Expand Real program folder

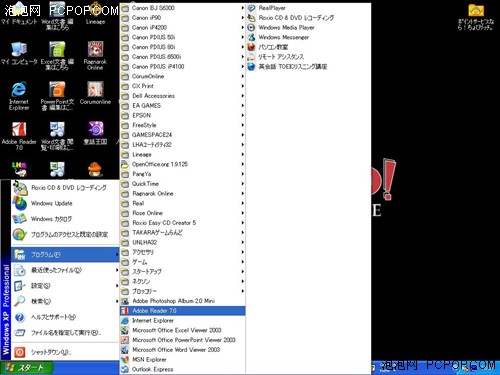coord(183,203)
